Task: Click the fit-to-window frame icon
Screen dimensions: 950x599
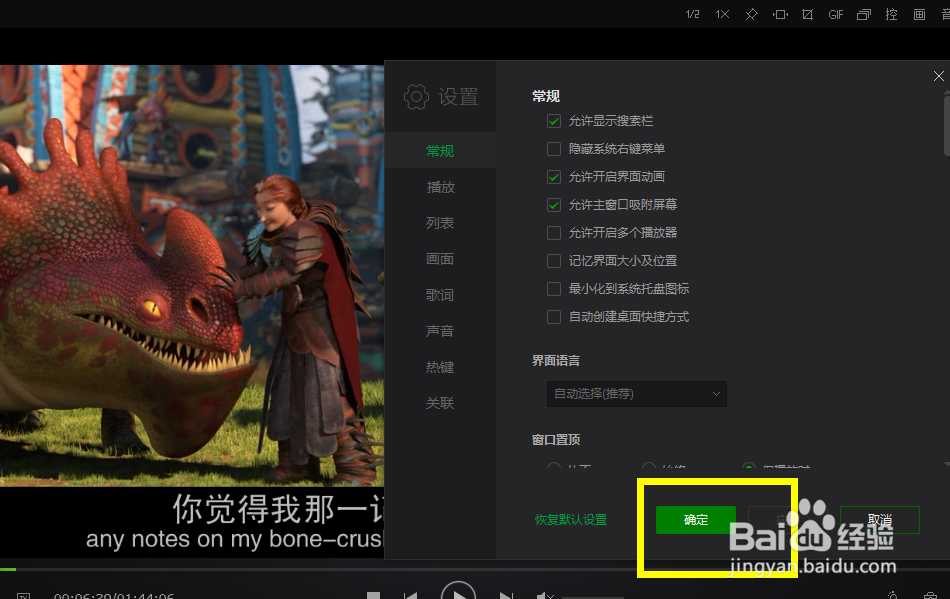Action: pyautogui.click(x=780, y=14)
